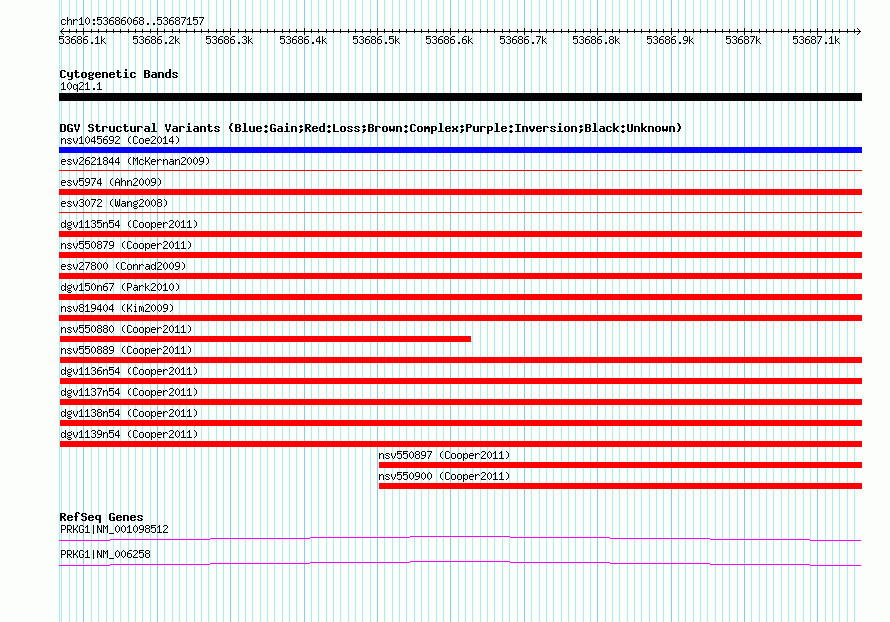Screen dimensions: 890x622
Task: Open variant nsv819404 (Kim2009) label
Action: (x=117, y=308)
